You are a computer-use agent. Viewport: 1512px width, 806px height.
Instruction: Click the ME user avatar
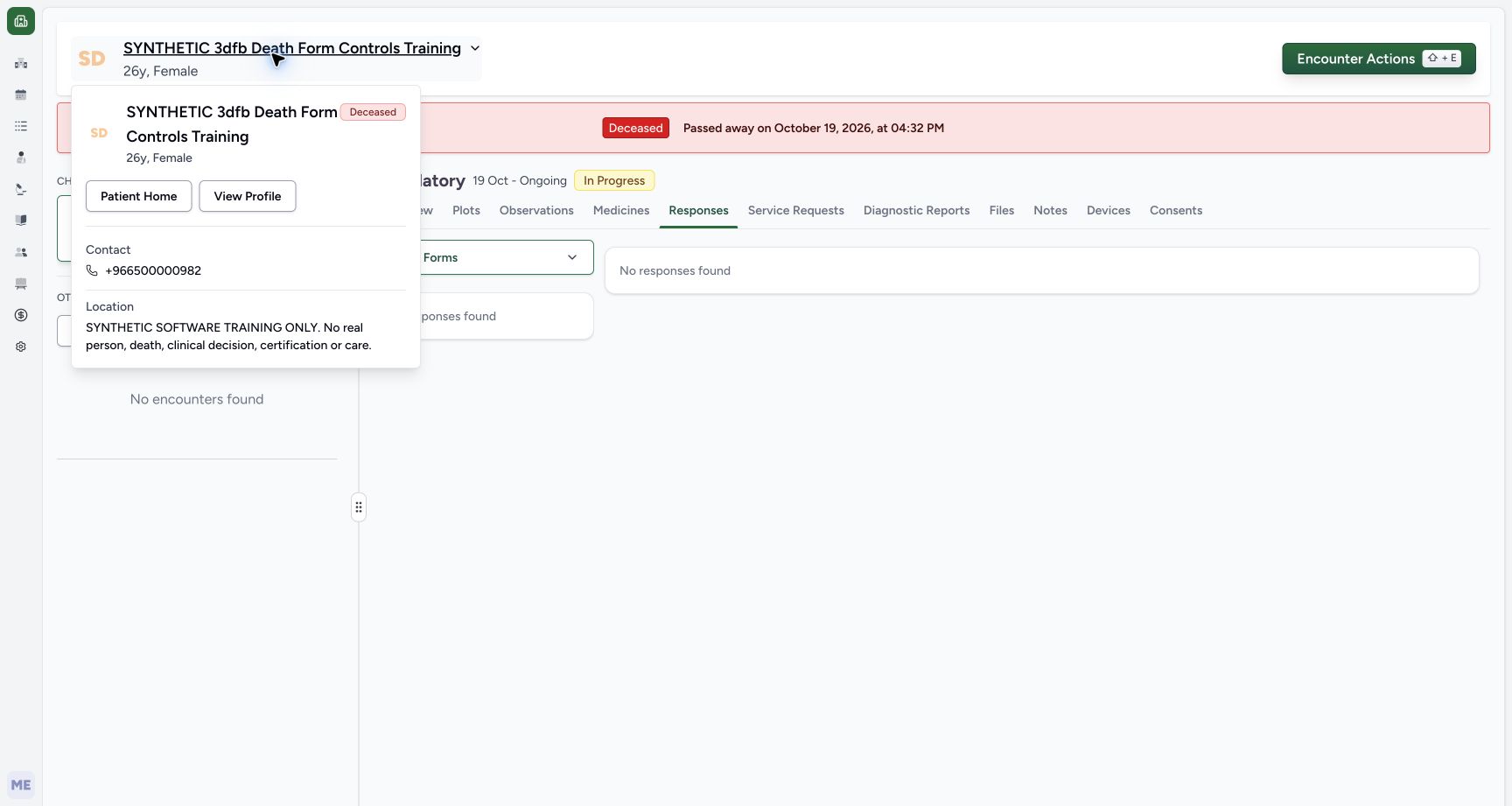pyautogui.click(x=21, y=785)
